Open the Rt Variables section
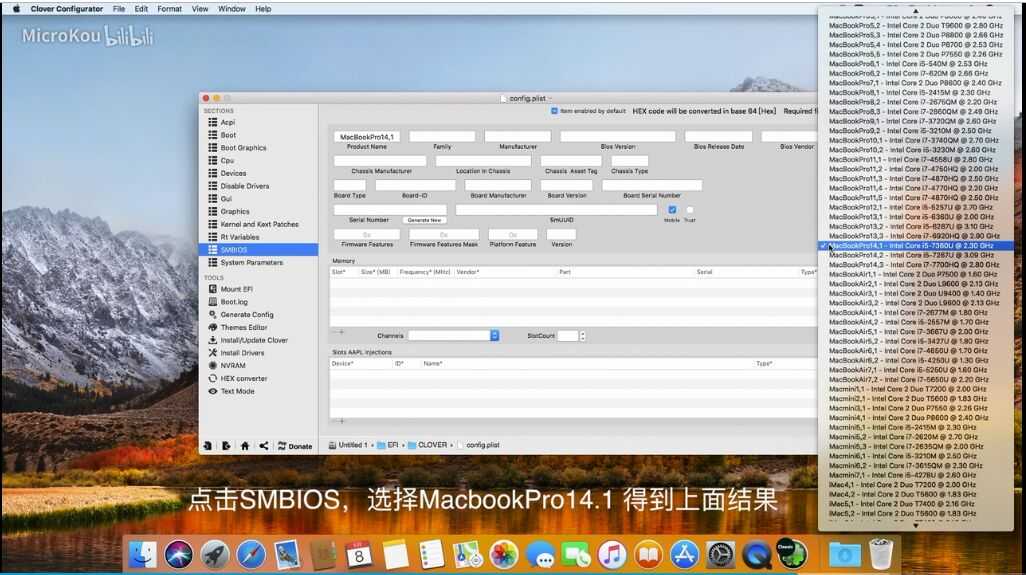Screen dimensions: 1026x575 click(239, 237)
